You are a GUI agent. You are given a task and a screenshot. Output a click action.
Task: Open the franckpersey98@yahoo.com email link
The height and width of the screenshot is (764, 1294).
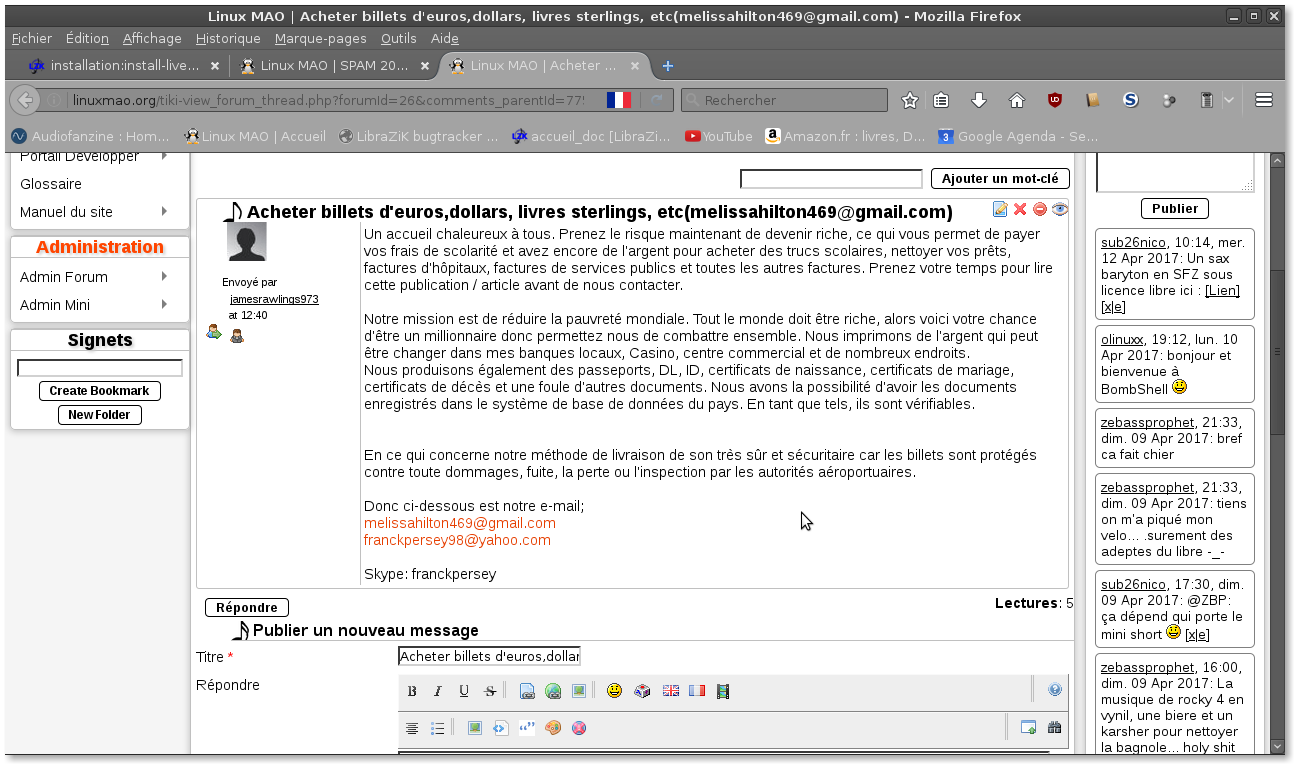457,540
